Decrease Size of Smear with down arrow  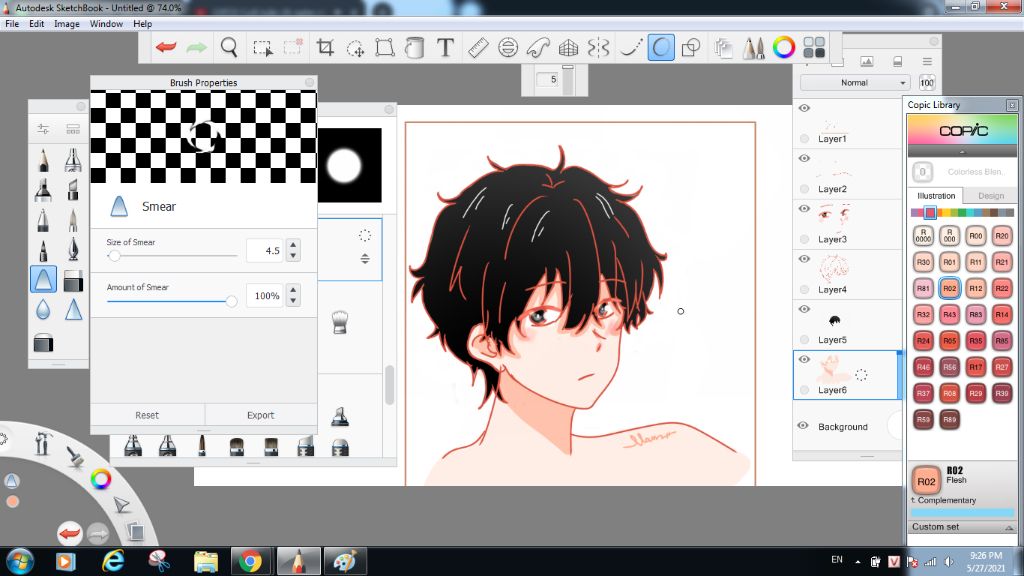pyautogui.click(x=293, y=255)
